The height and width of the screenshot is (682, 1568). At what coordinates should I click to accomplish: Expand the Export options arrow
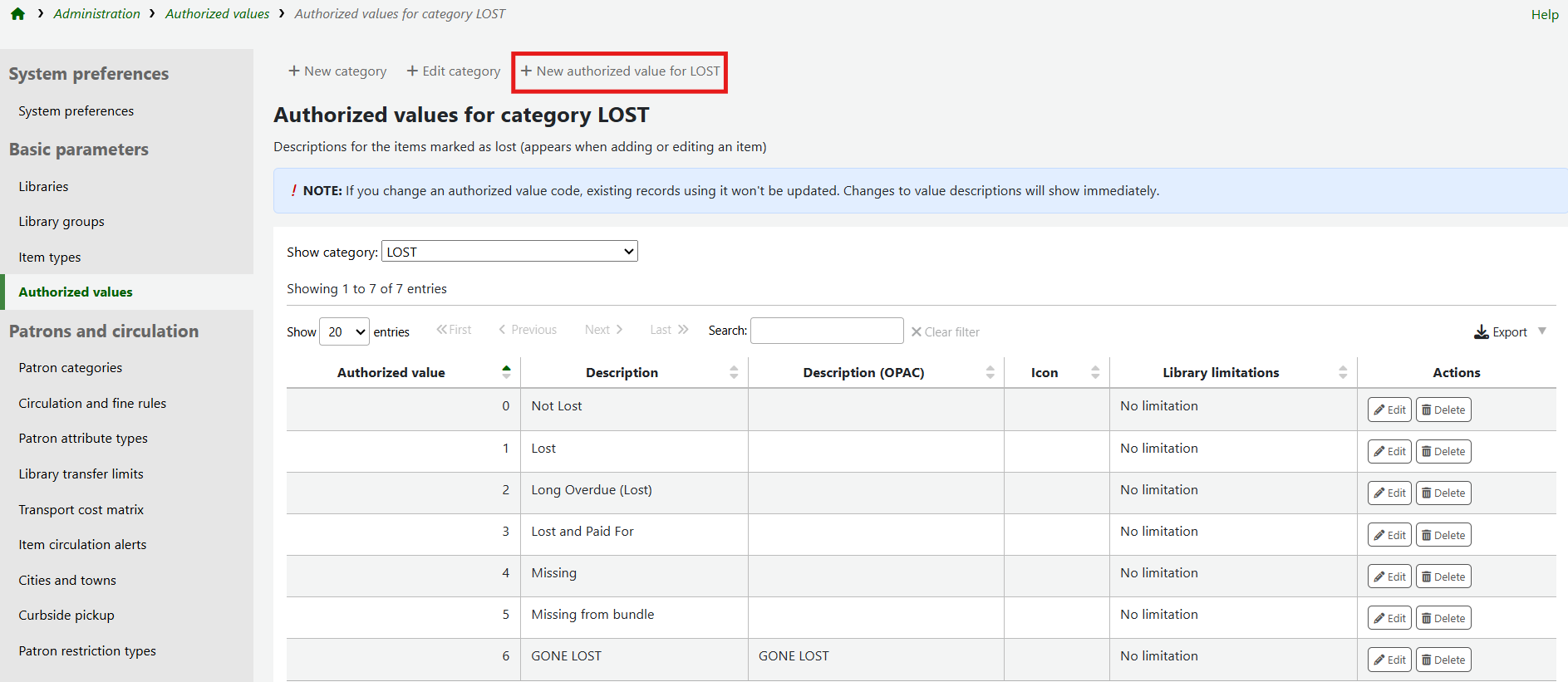(1542, 331)
